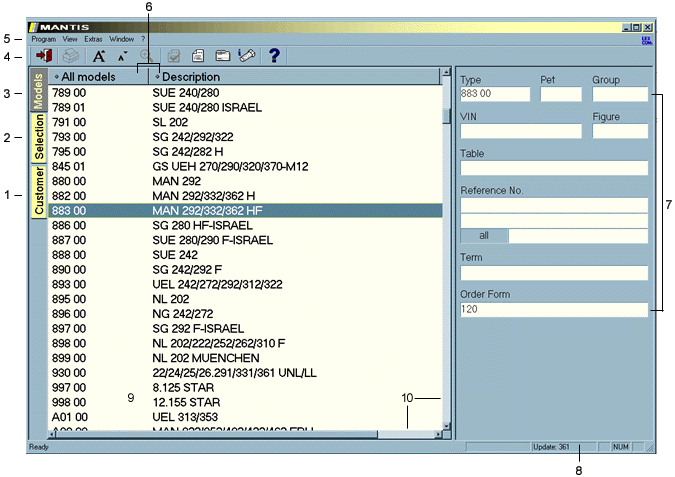Click the folder card icon in toolbar
675x477 pixels.
(x=222, y=57)
